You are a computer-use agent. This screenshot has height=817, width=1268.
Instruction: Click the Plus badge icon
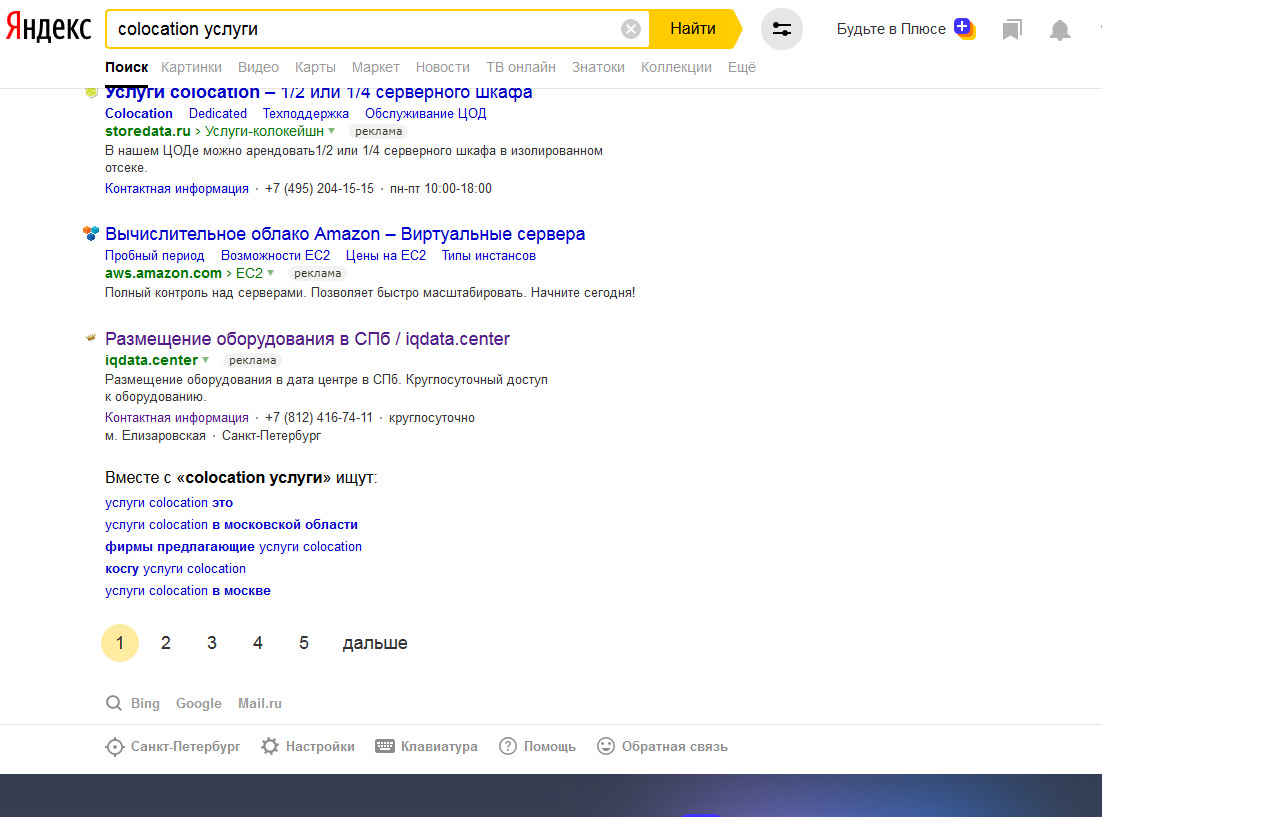click(x=964, y=27)
